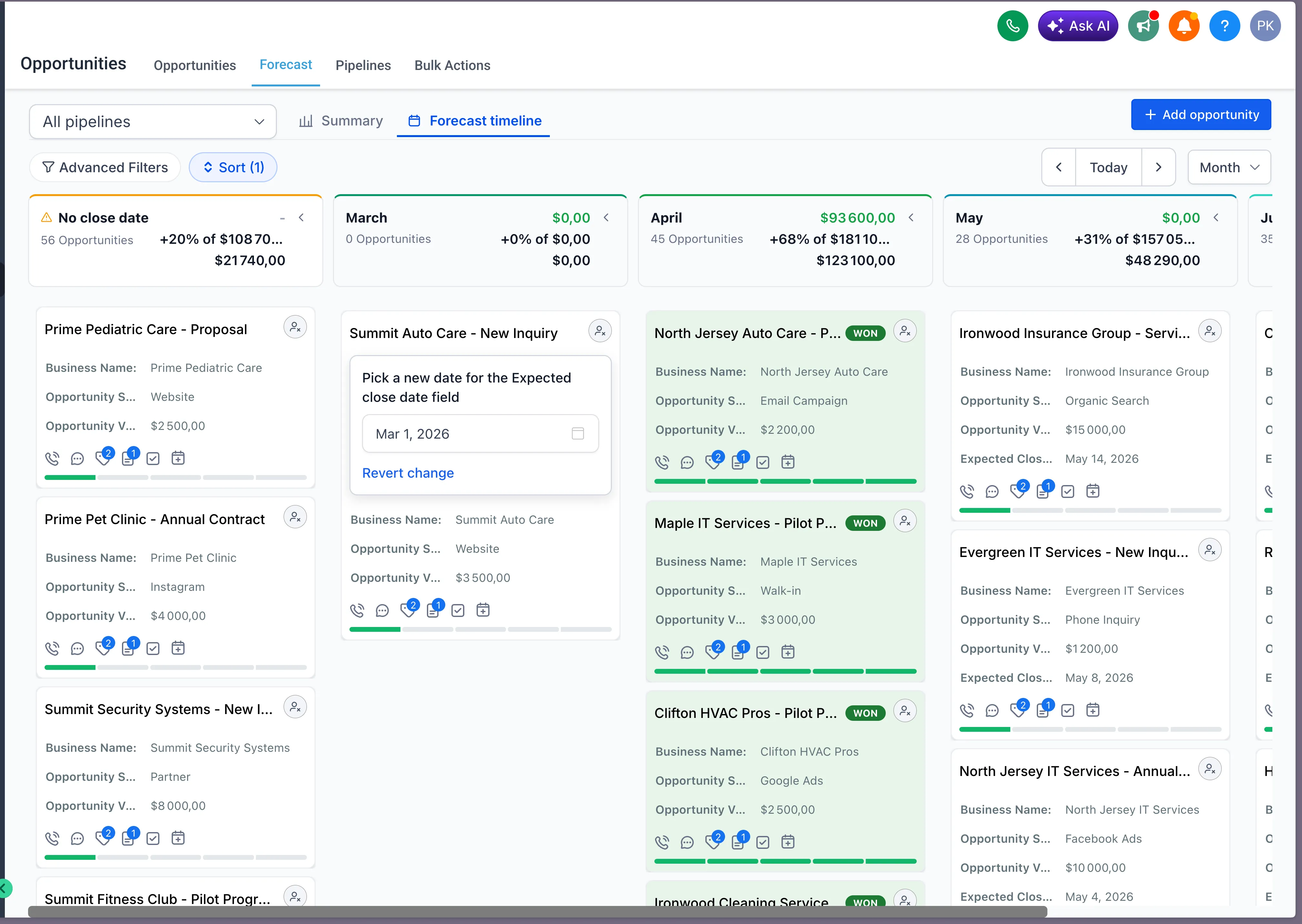Click task checkbox icon on Evergreen IT Services card
Screen dimensions: 1302x924
[x=1068, y=710]
